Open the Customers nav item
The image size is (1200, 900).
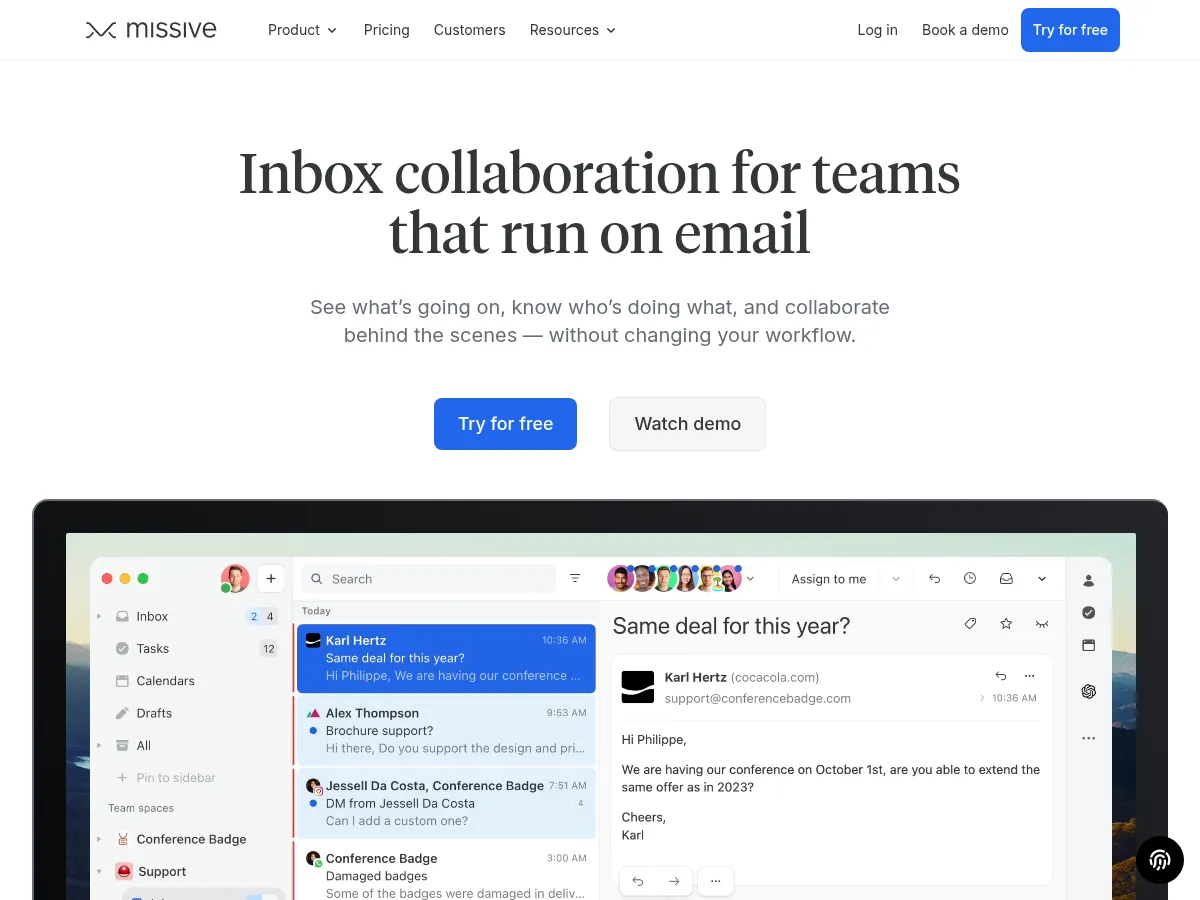click(x=469, y=30)
